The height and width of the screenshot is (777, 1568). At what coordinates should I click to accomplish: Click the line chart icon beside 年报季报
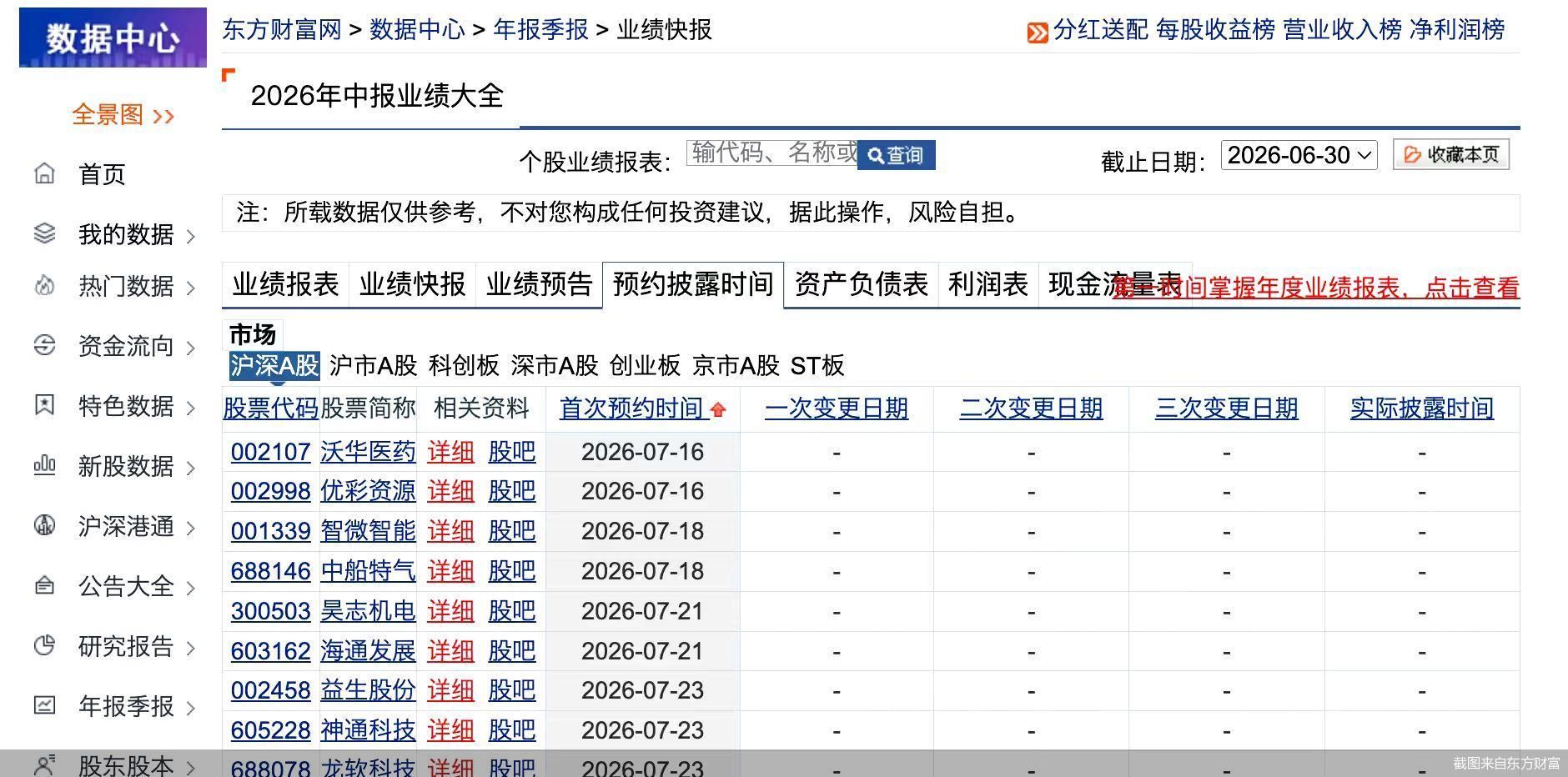(44, 705)
